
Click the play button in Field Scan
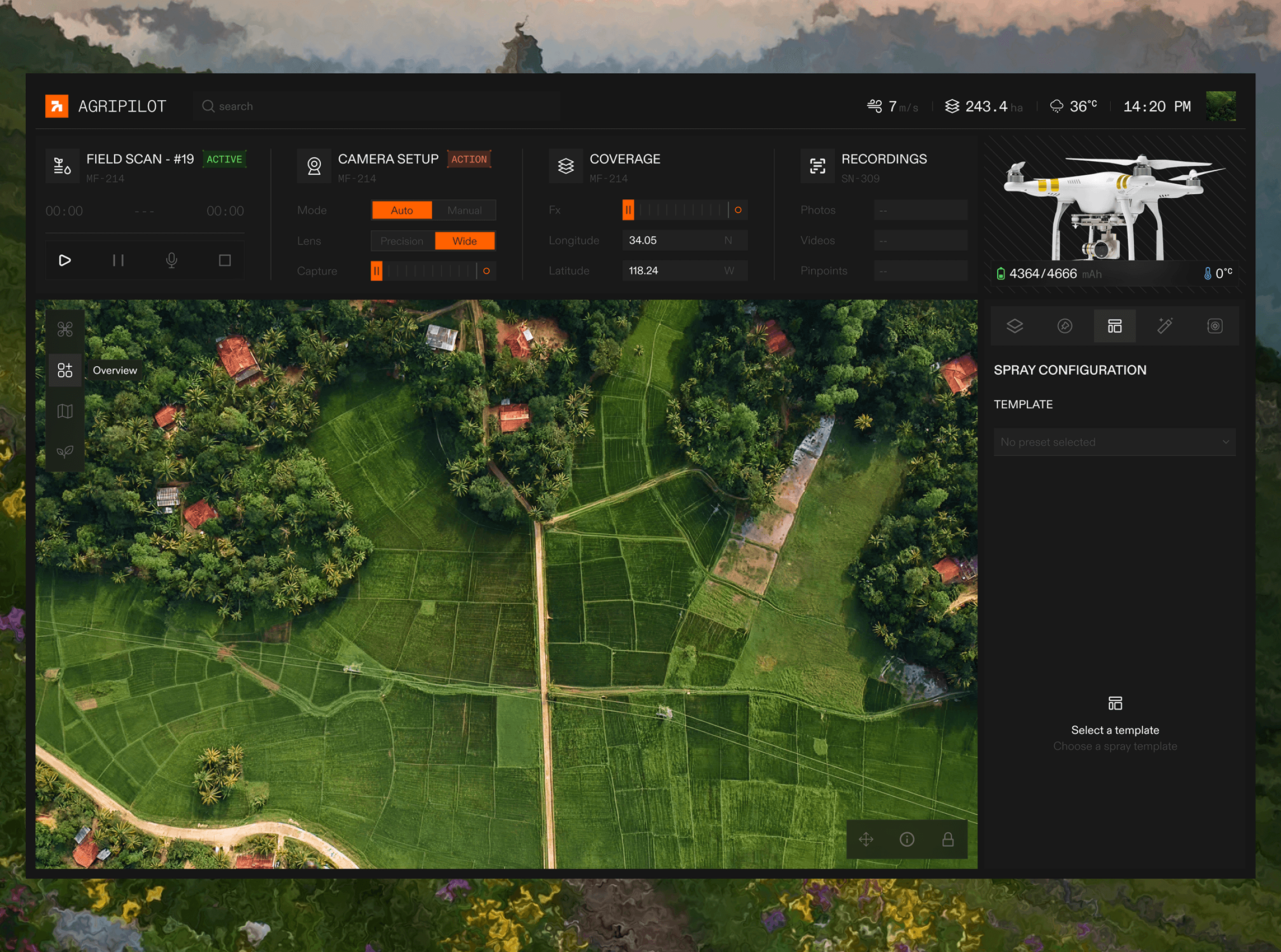coord(64,260)
